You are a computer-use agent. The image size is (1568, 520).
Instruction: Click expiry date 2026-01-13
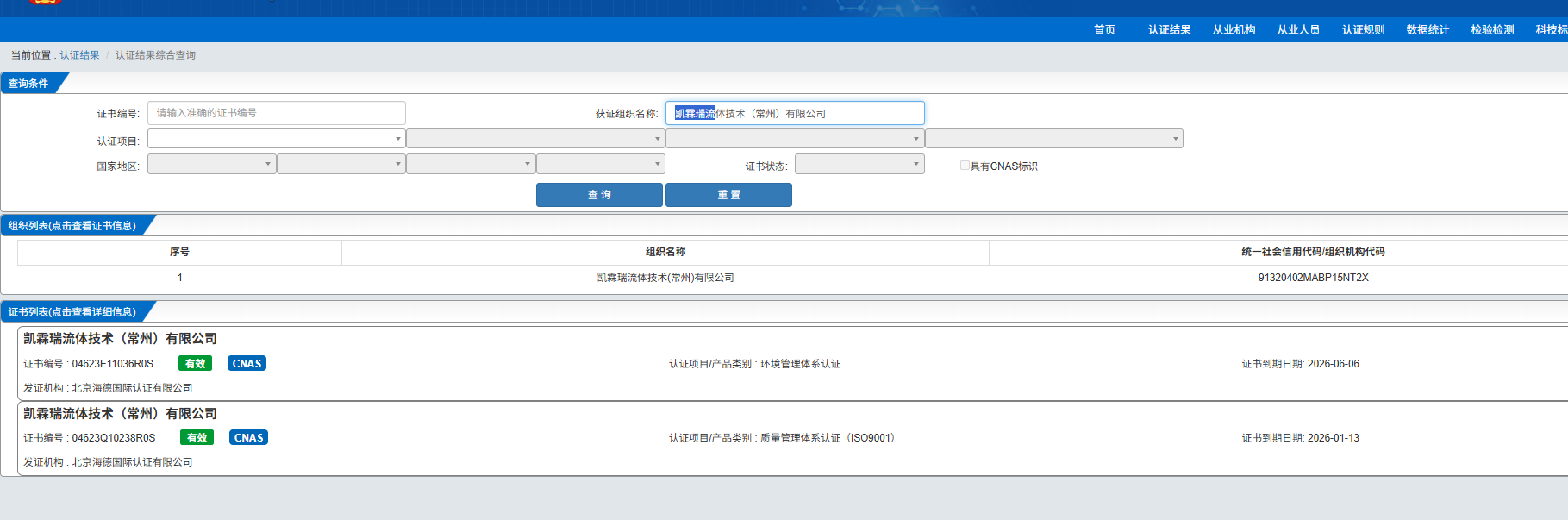[1334, 438]
